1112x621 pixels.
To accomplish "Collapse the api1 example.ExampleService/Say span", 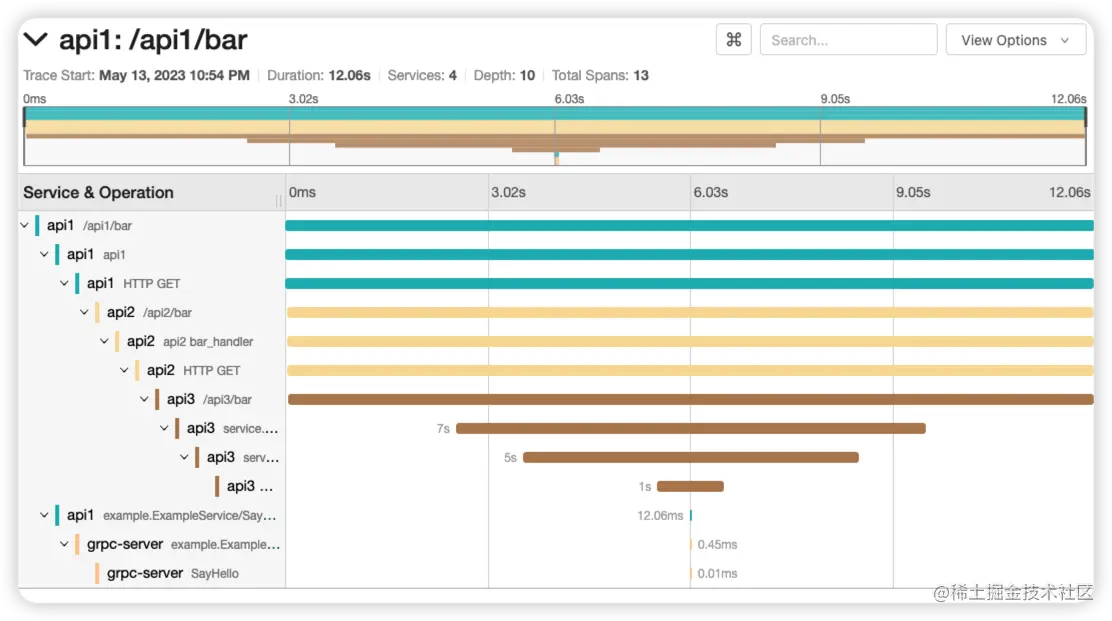I will click(44, 515).
